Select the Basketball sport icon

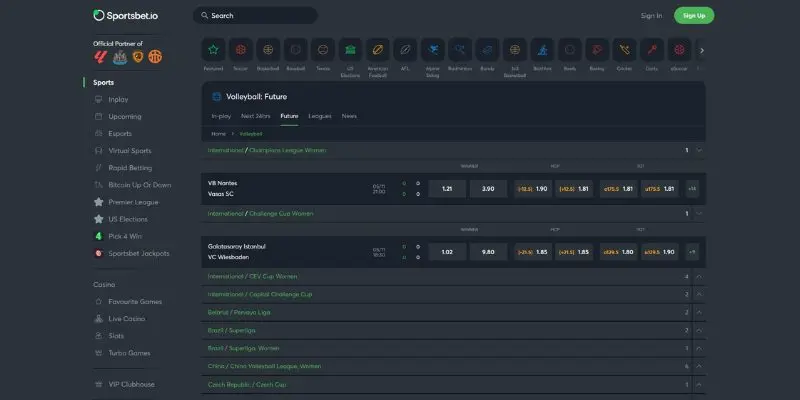coord(268,49)
